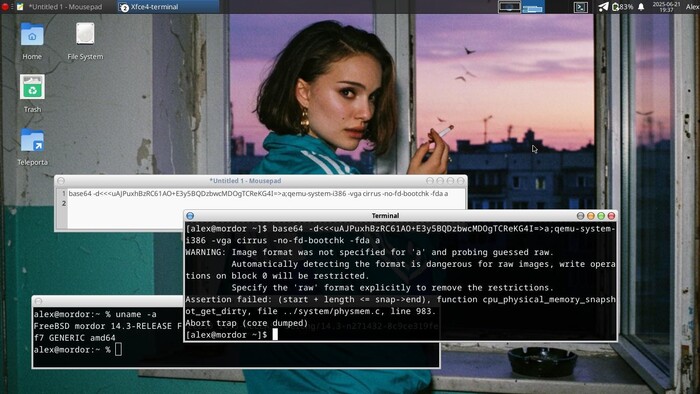The height and width of the screenshot is (394, 700).
Task: Open the notification bell in panel
Action: pos(641,7)
